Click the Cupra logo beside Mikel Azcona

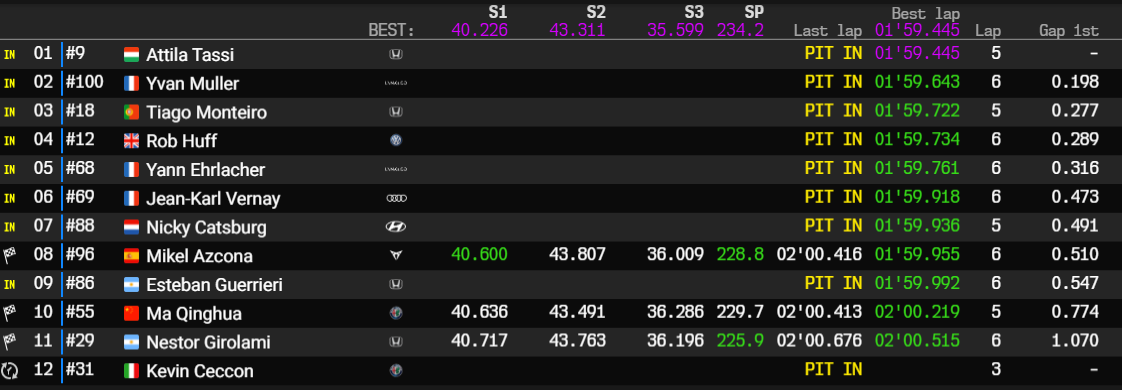coord(395,255)
